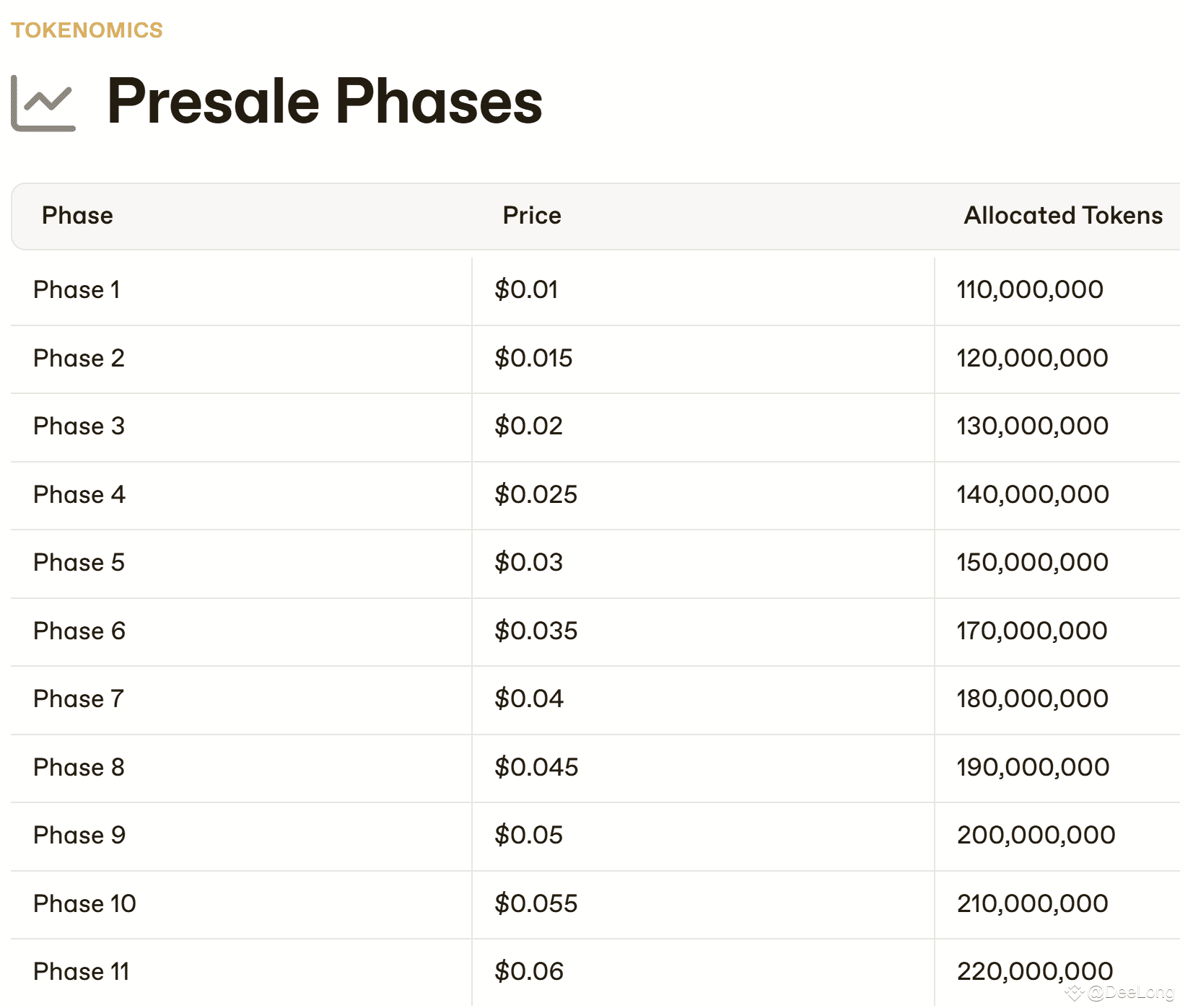Click the Presale Phases heading
The image size is (1180, 1008).
tap(325, 101)
